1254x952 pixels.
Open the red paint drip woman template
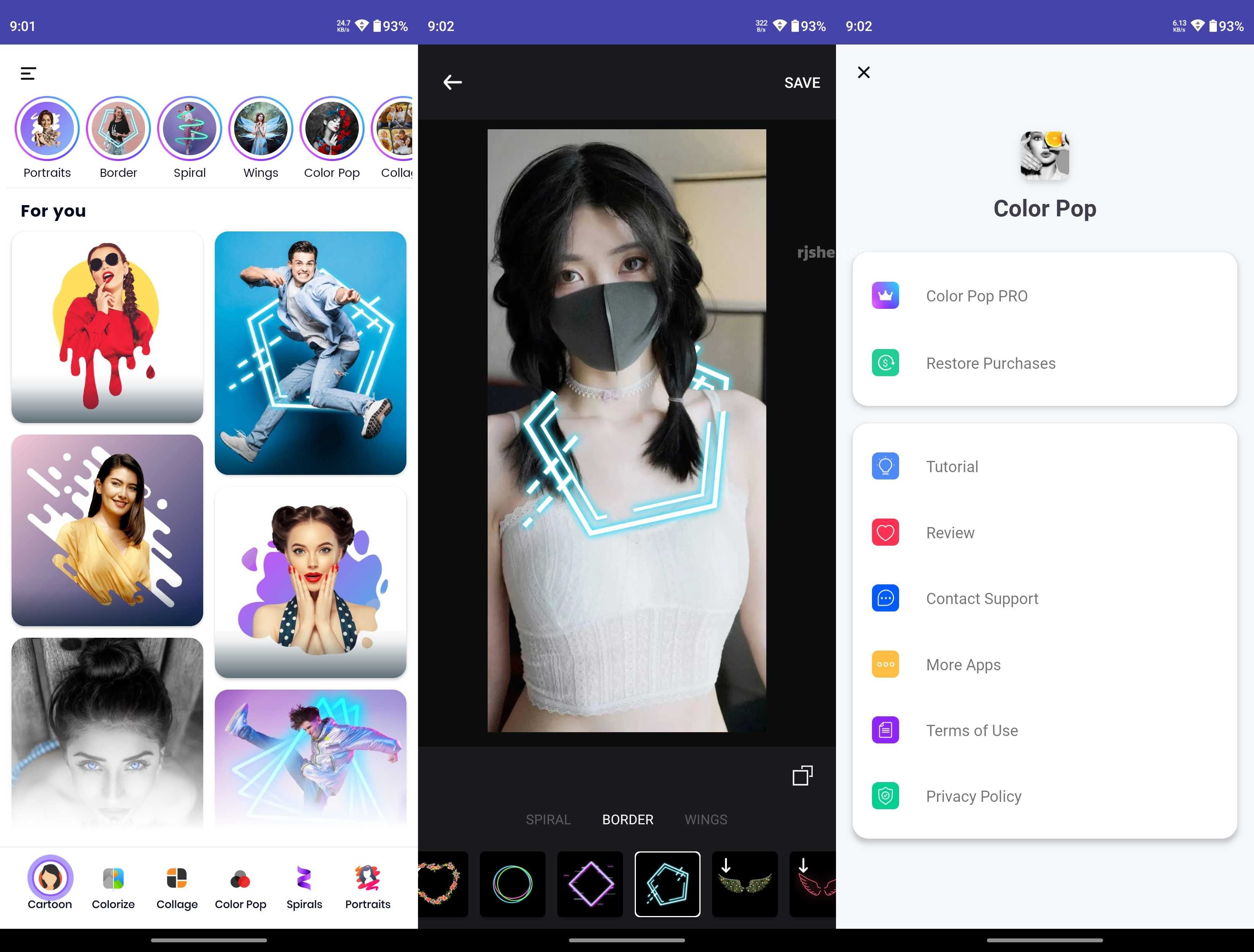pyautogui.click(x=107, y=327)
